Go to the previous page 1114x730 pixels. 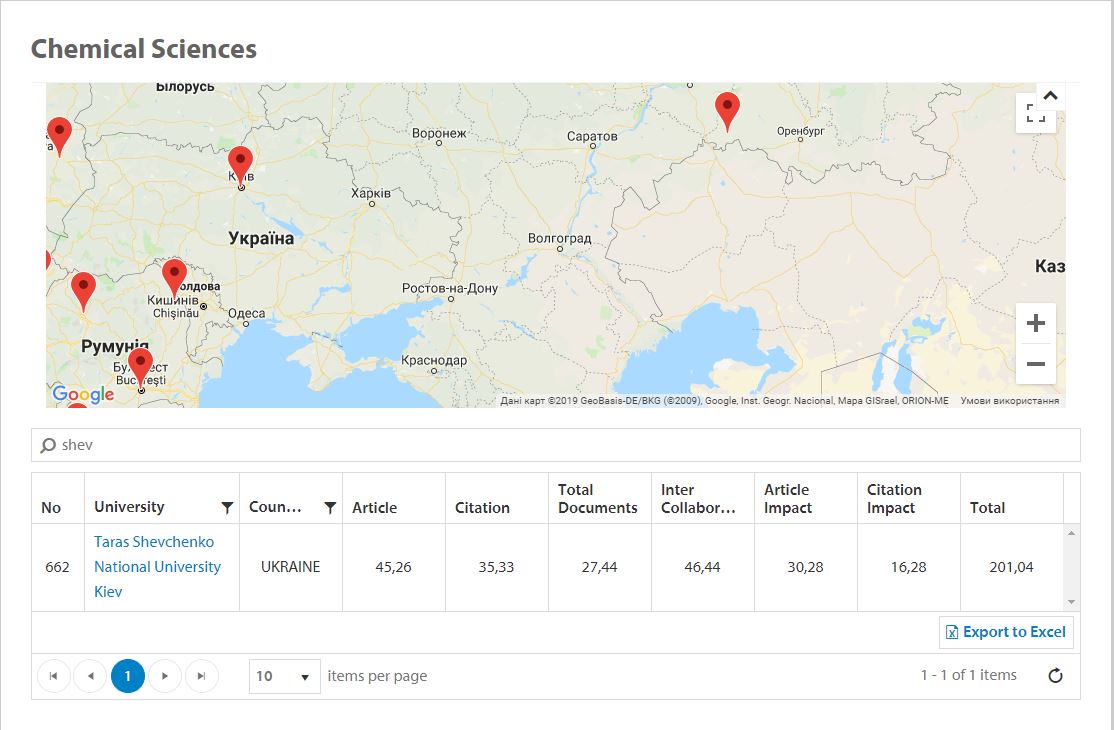click(90, 676)
